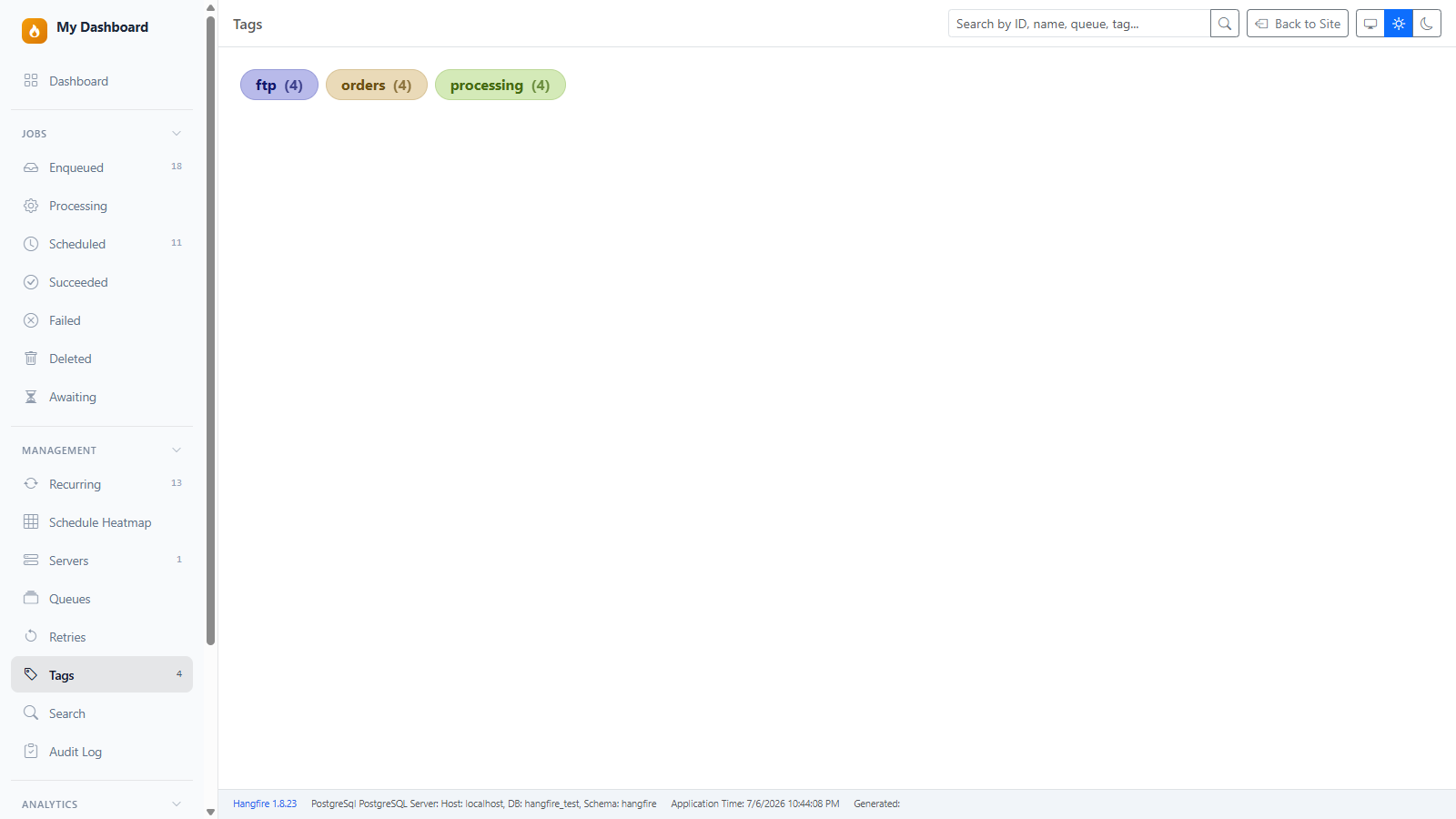Click the magnifier icon beside Search menu item
The height and width of the screenshot is (819, 1456).
coord(31,713)
